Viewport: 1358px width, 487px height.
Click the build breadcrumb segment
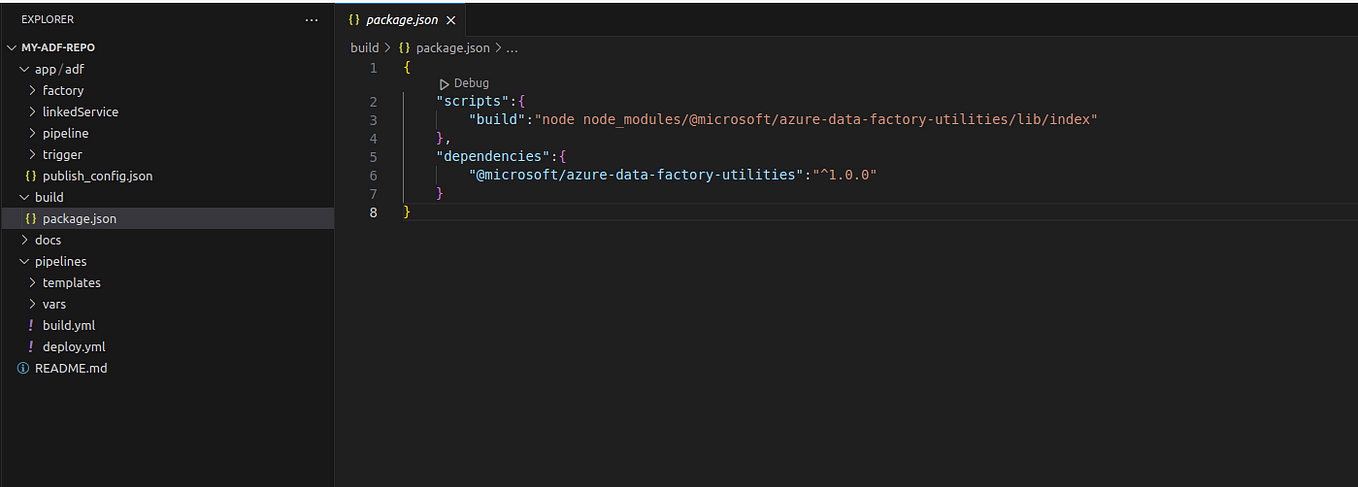click(364, 48)
